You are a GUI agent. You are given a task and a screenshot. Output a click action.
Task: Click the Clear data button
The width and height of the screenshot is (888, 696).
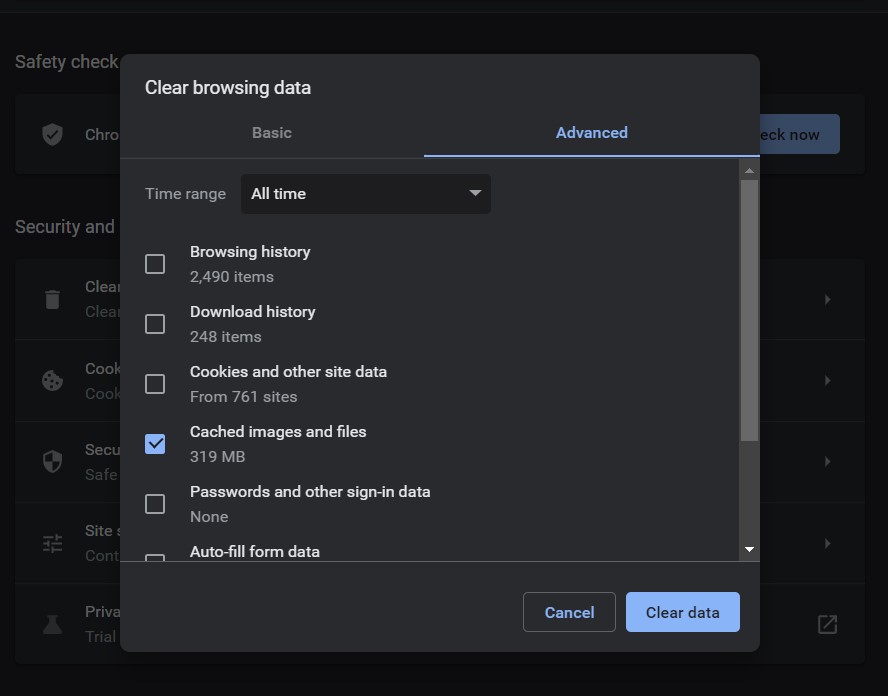[x=682, y=613]
